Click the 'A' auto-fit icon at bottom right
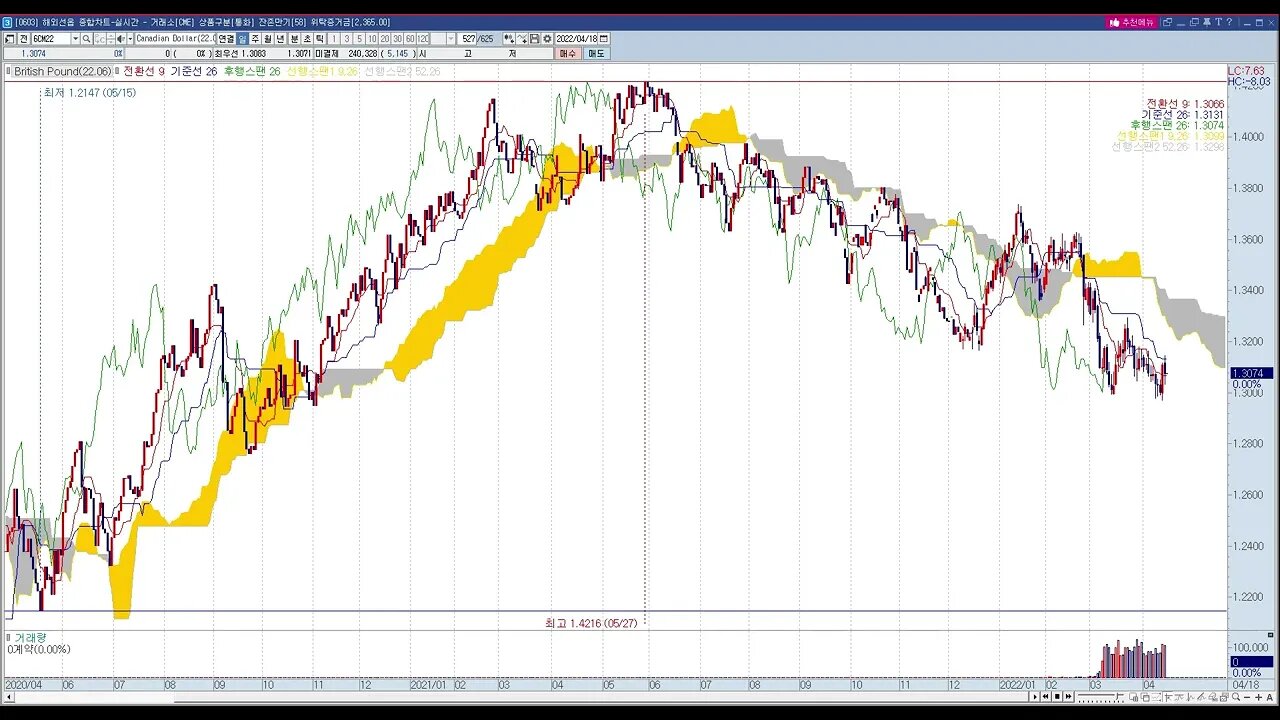The image size is (1280, 720). pos(1270,696)
